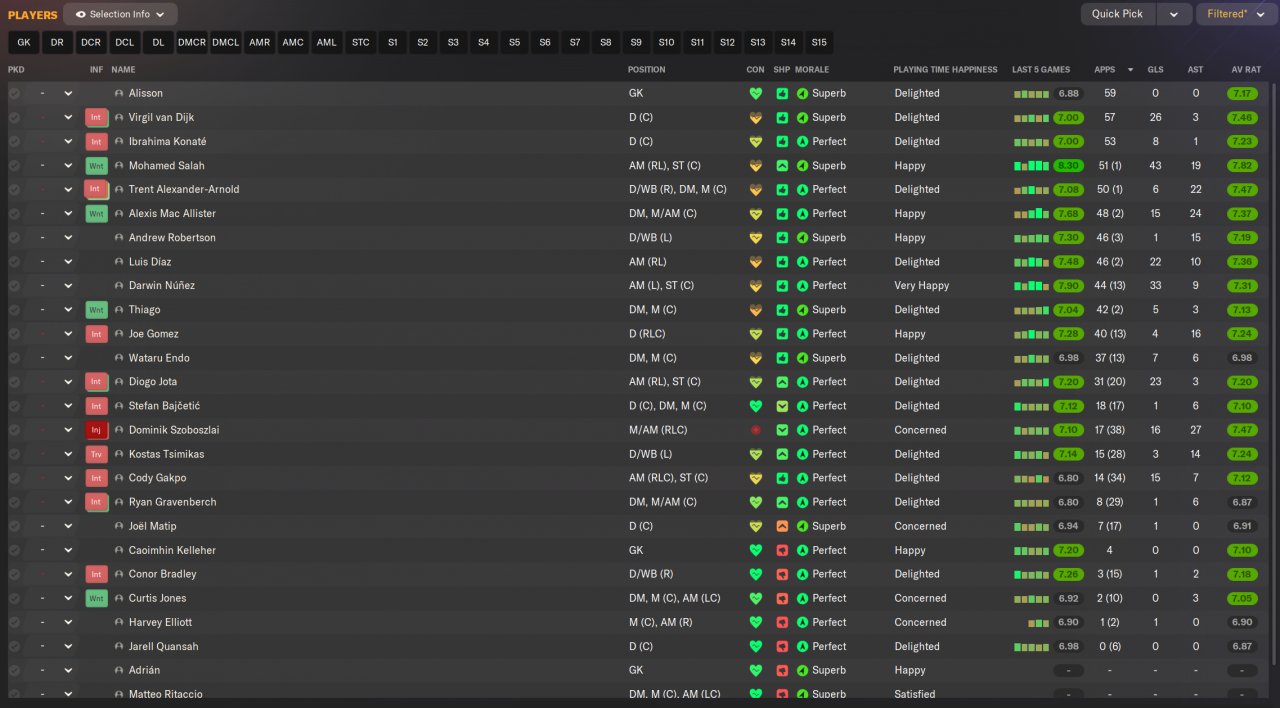
Task: Click Salah's last 5 games form bars
Action: pos(1031,166)
